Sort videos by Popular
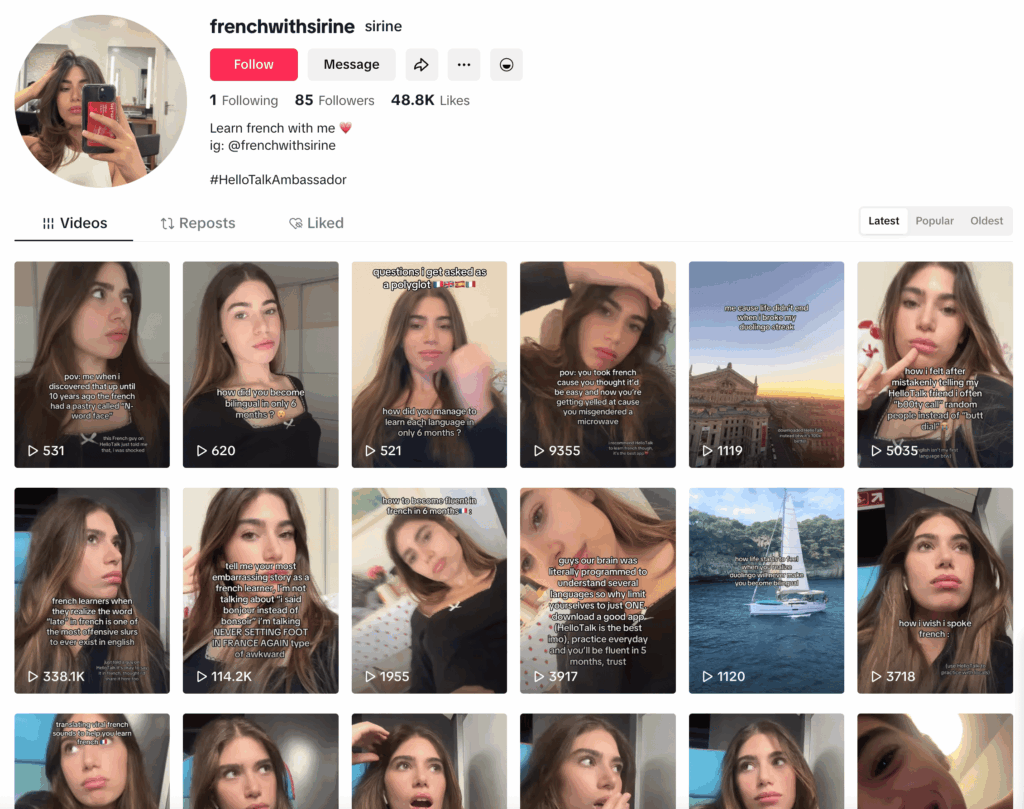 [934, 221]
